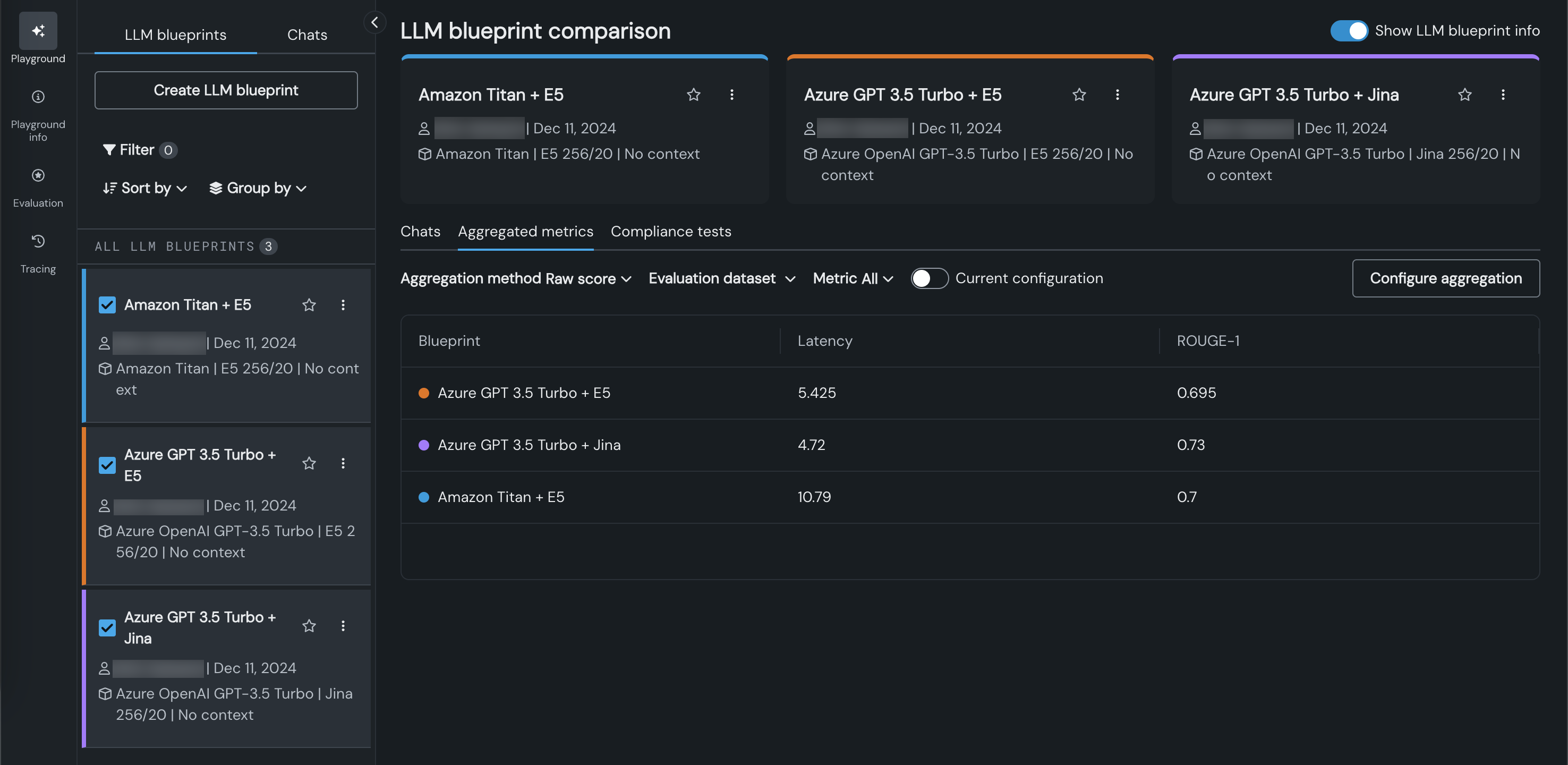Open kebab menu for Amazon Titan + E5 list item
The image size is (1568, 765).
pyautogui.click(x=343, y=305)
